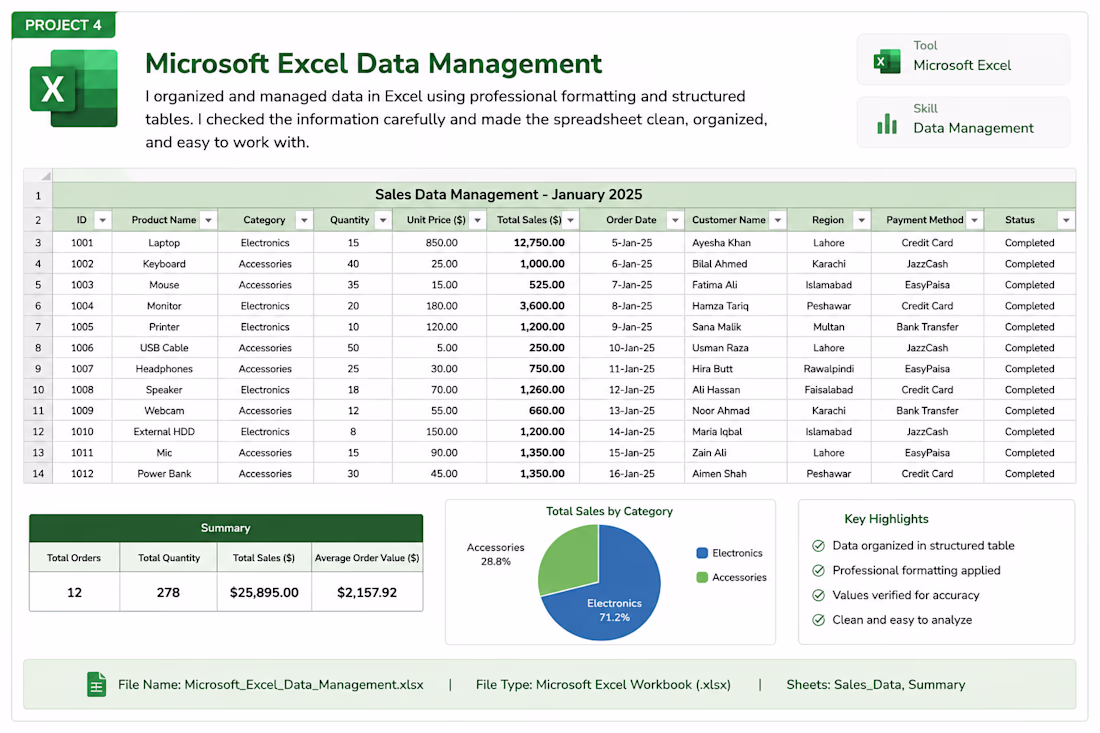Open the Customer Name filter dropdown

click(x=777, y=220)
